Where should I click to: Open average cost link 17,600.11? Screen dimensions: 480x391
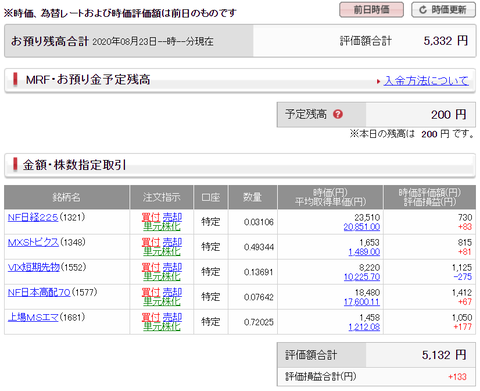362,302
